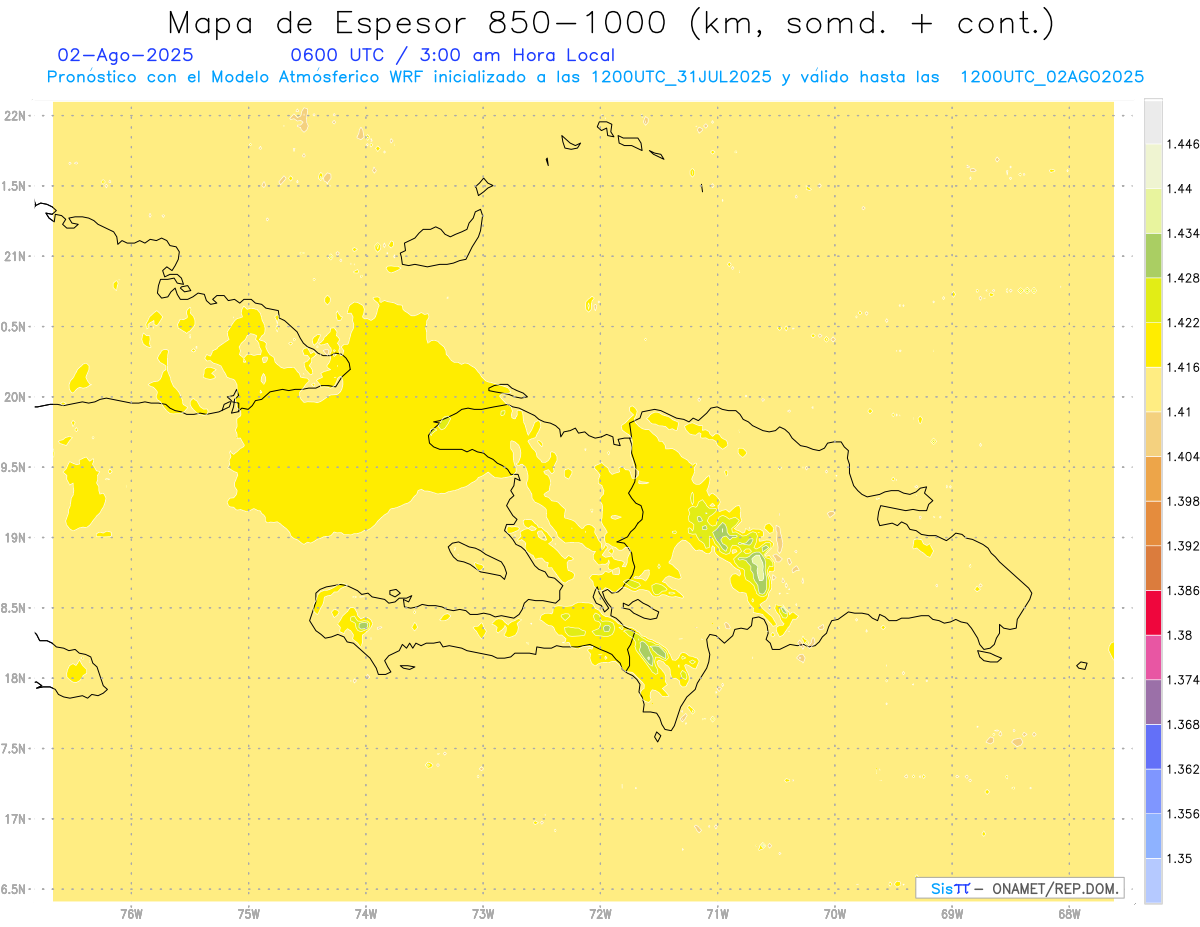
Task: Click legend value '1.41'
Action: [x=1179, y=412]
